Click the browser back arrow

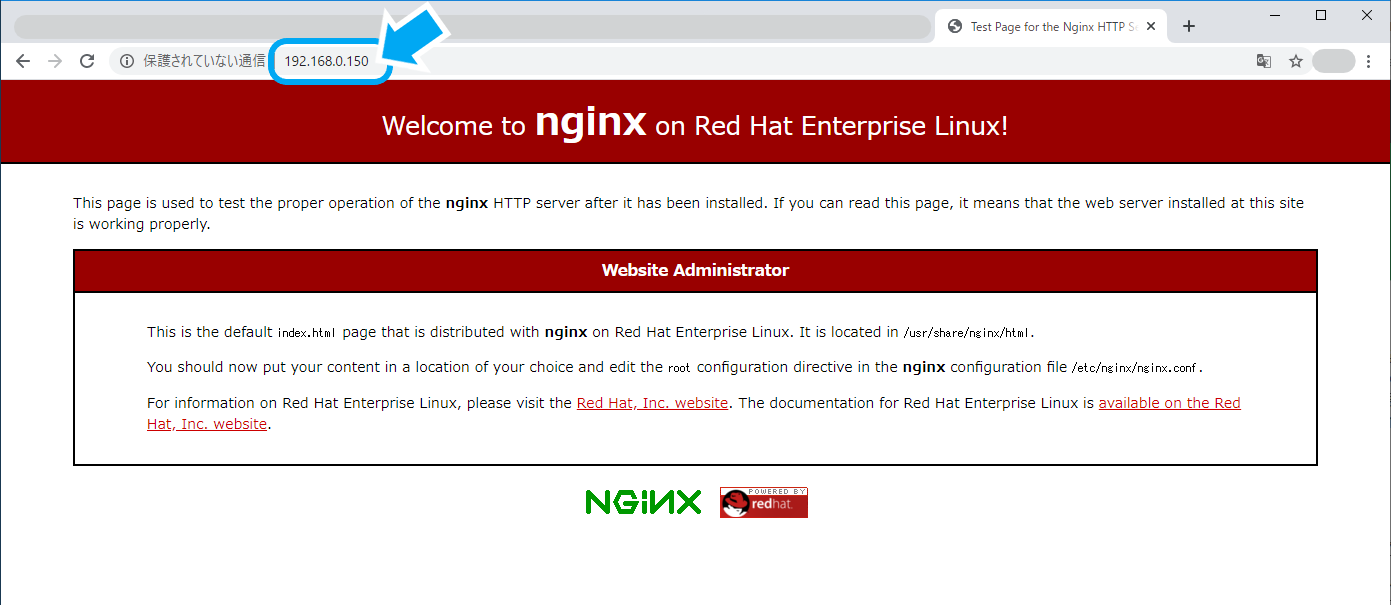23,61
